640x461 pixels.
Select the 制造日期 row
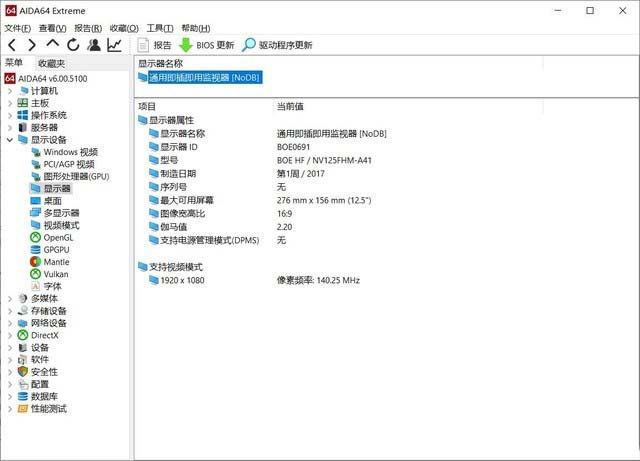173,174
